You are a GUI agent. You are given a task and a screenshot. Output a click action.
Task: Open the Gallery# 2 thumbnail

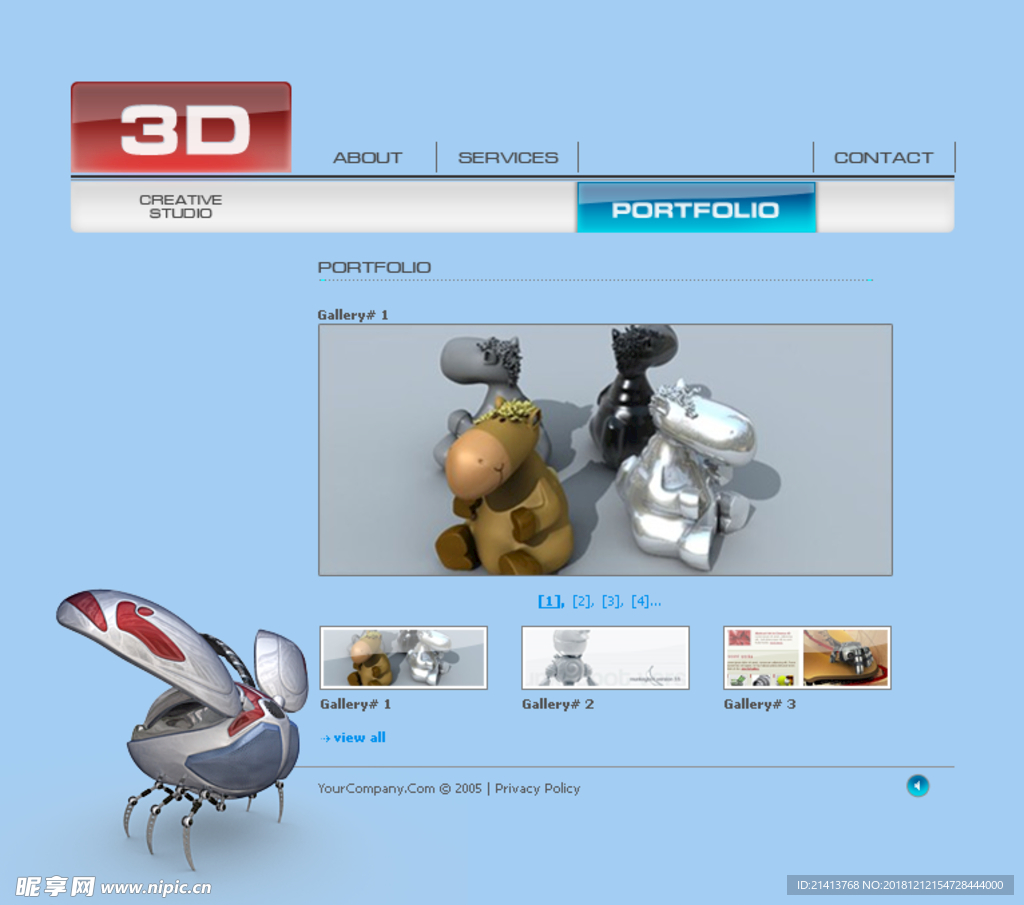point(605,658)
